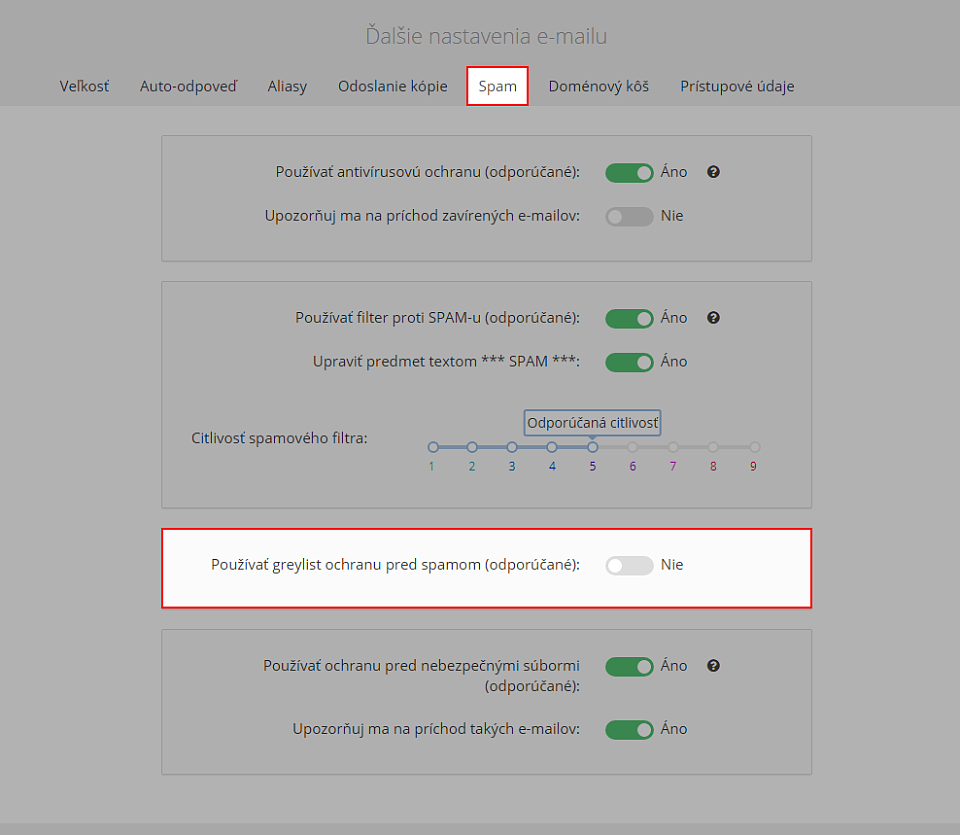Click the Spam tab
This screenshot has width=960, height=835.
[497, 86]
